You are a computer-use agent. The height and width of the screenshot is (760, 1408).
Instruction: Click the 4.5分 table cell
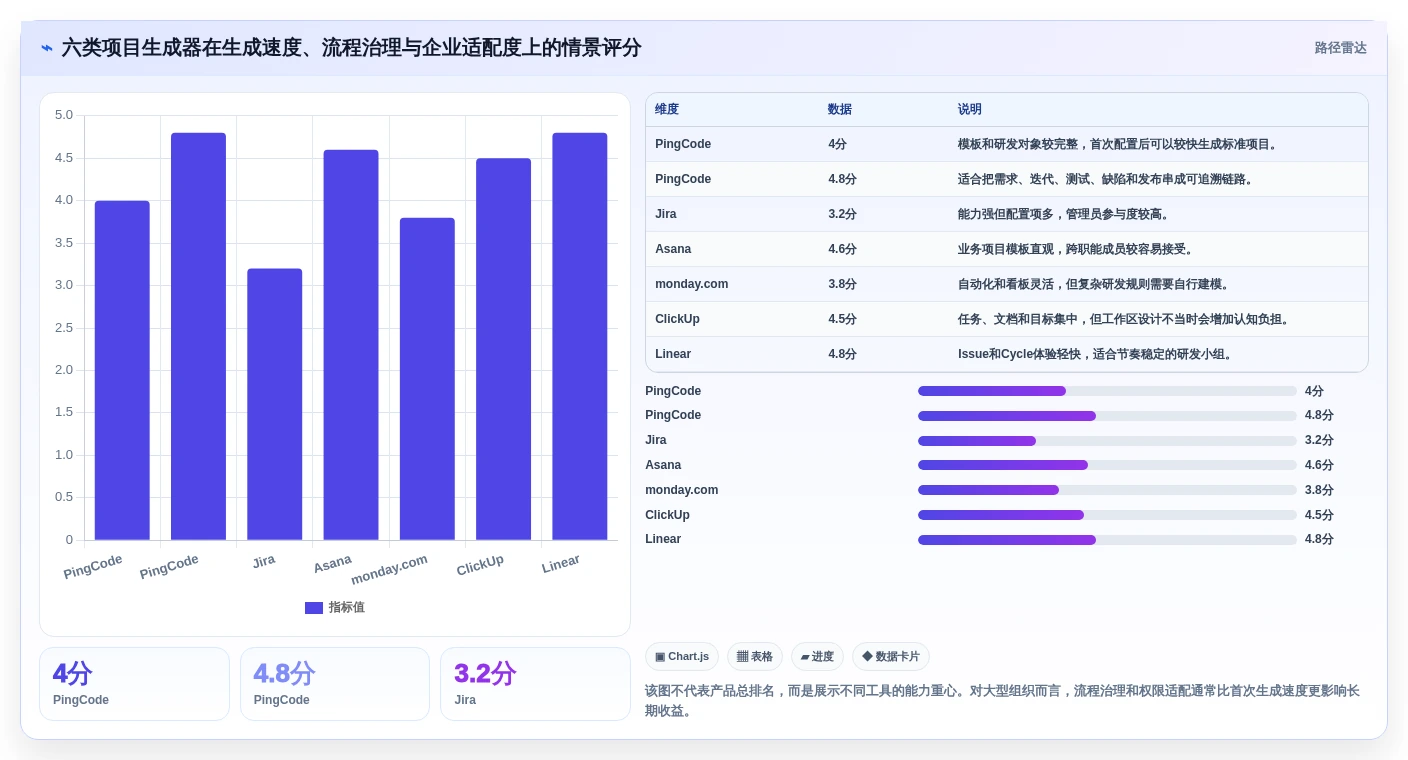[842, 319]
